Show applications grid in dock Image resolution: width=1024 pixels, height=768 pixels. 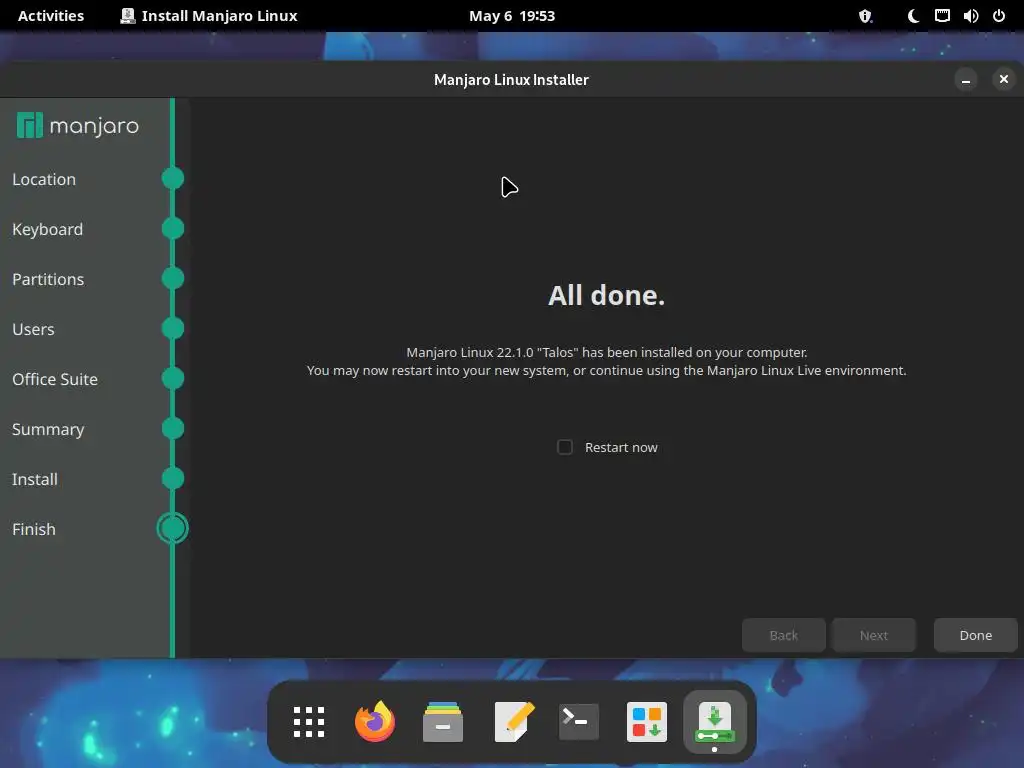309,722
